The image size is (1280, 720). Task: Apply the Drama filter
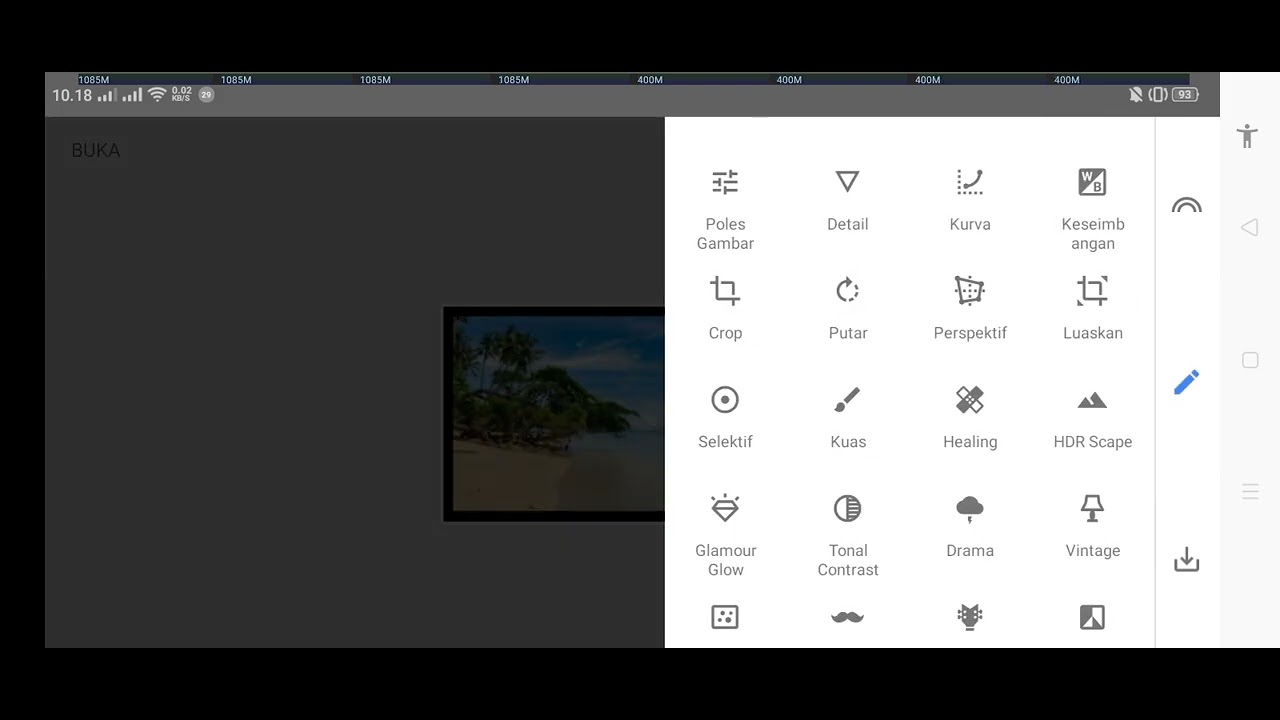[970, 527]
